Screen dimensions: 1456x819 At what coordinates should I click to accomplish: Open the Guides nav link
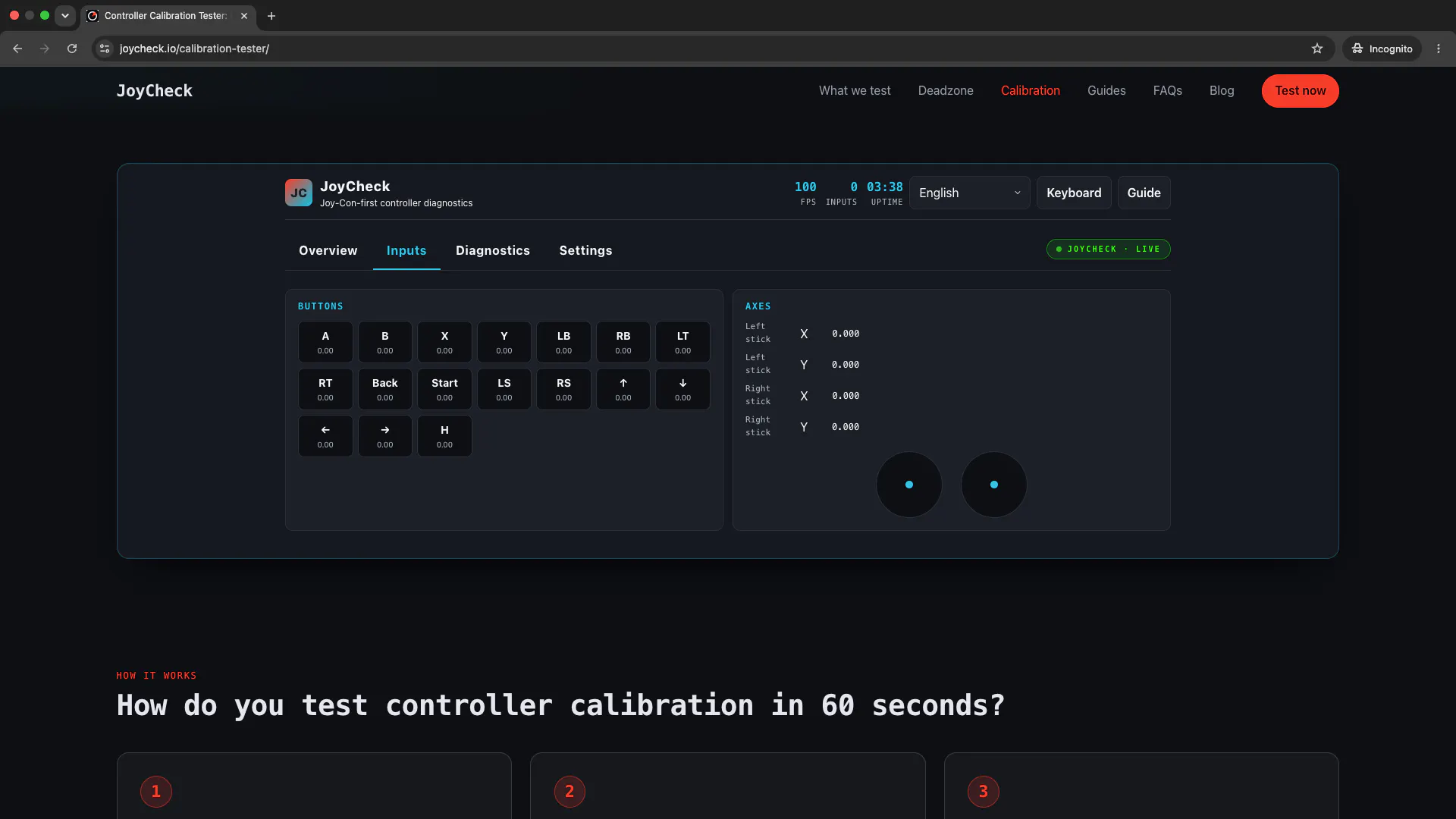pos(1106,90)
